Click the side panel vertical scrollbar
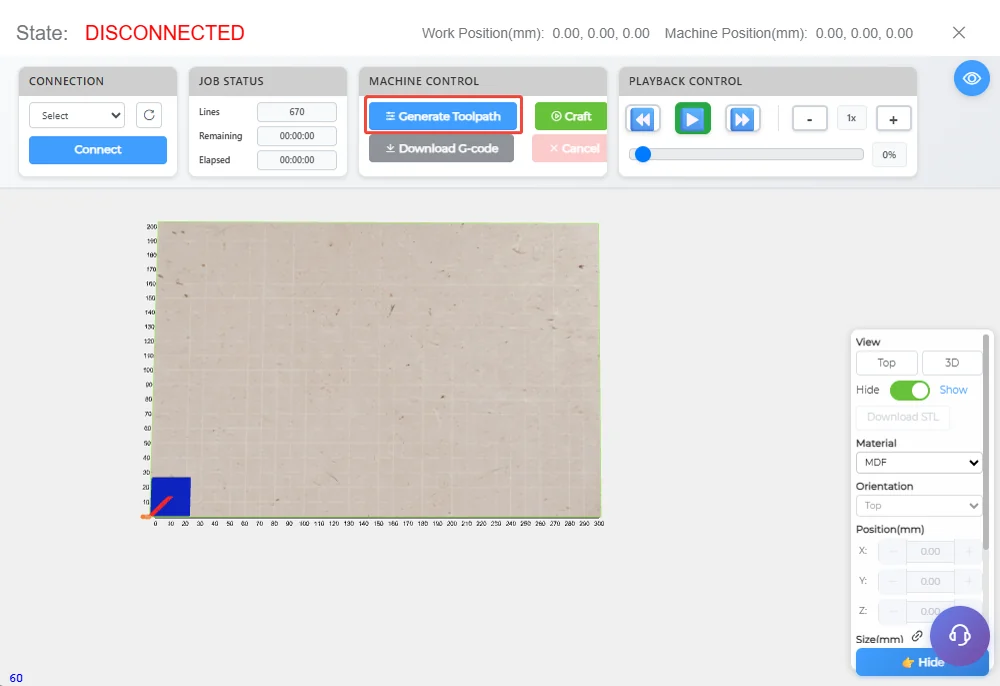Screen dimensions: 1000x686 (x=986, y=440)
